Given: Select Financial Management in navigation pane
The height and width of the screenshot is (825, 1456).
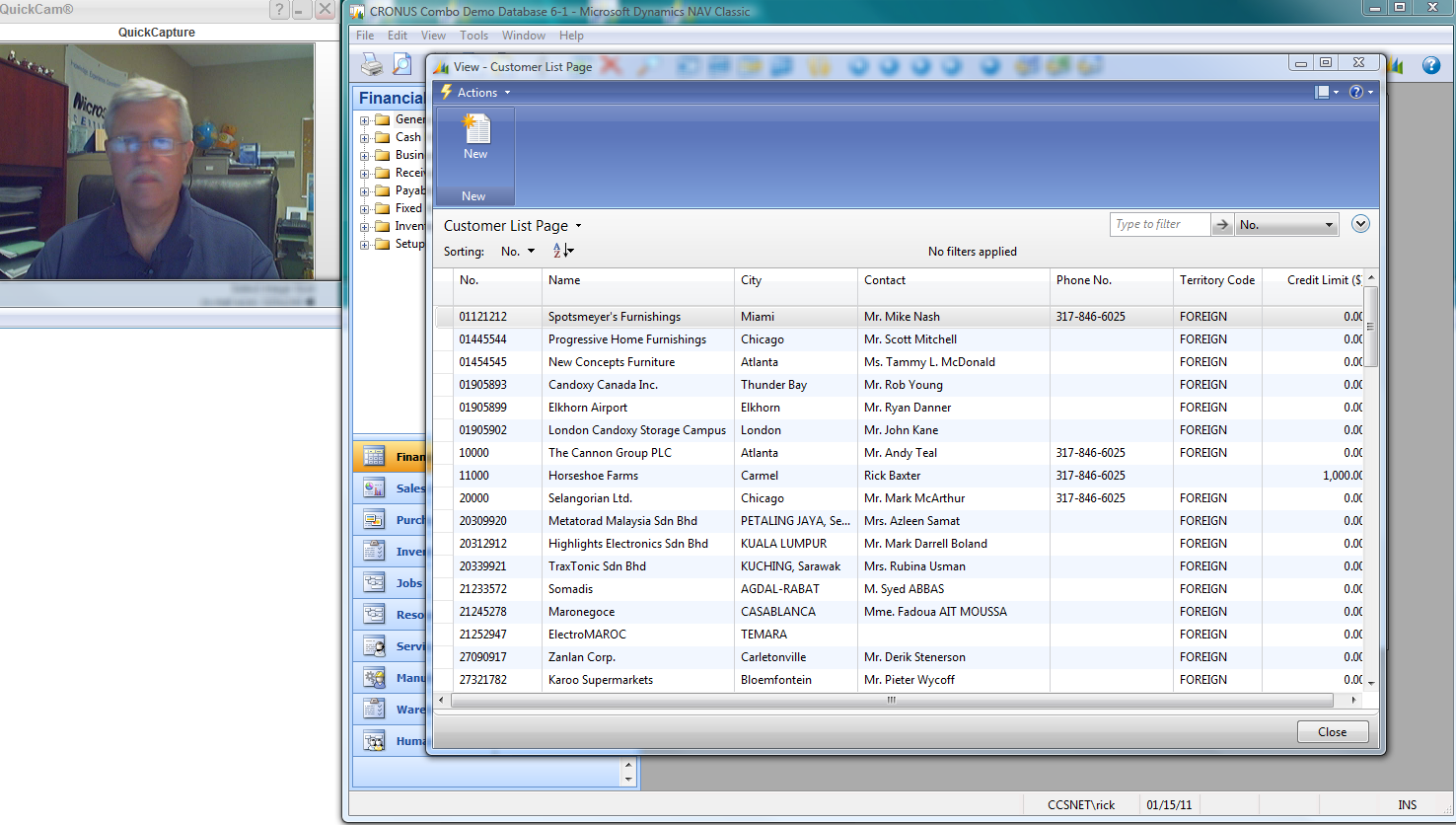Looking at the screenshot, I should click(390, 456).
